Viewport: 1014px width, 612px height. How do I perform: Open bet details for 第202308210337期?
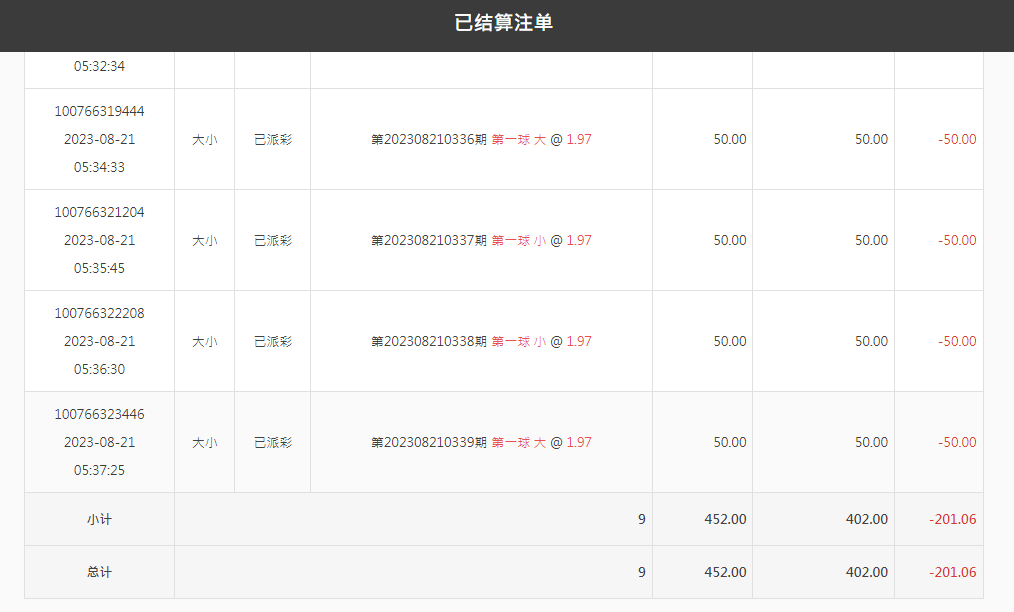[481, 240]
